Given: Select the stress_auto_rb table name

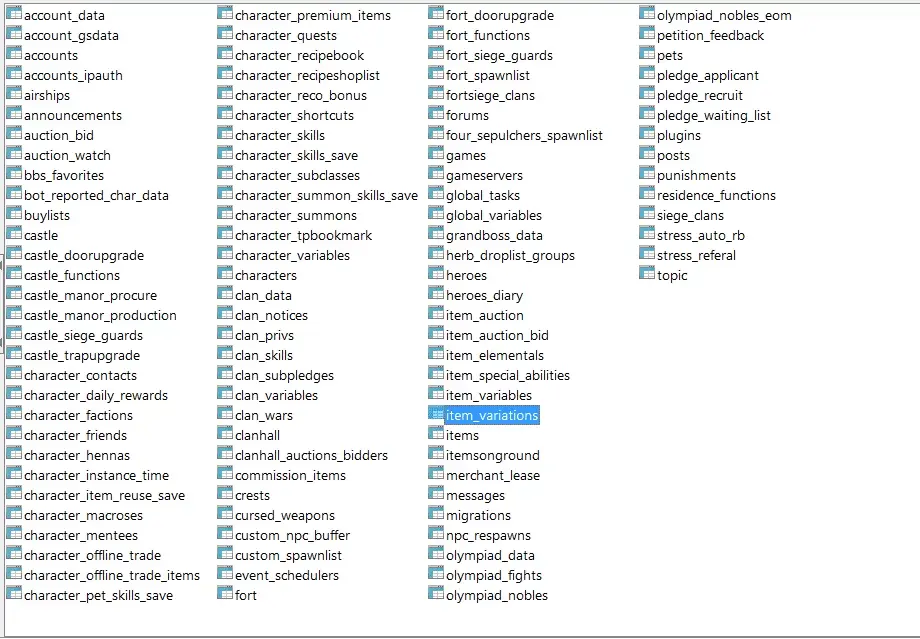Looking at the screenshot, I should coord(701,236).
